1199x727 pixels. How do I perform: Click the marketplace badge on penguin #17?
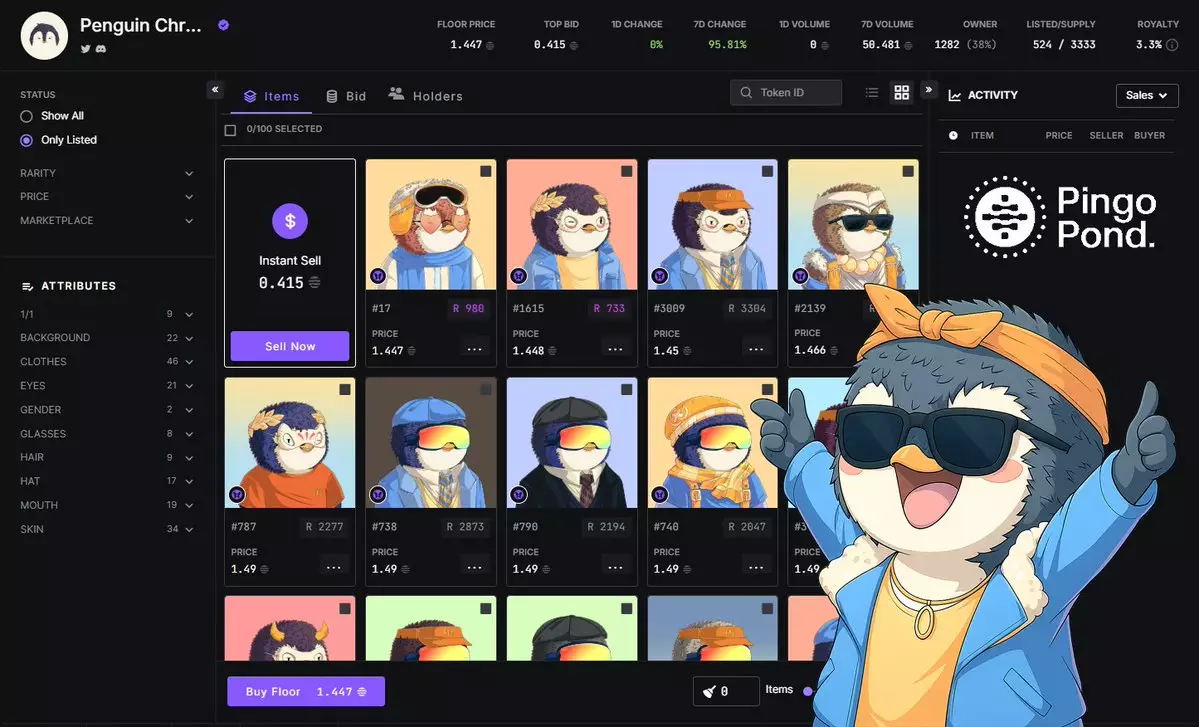pyautogui.click(x=378, y=276)
